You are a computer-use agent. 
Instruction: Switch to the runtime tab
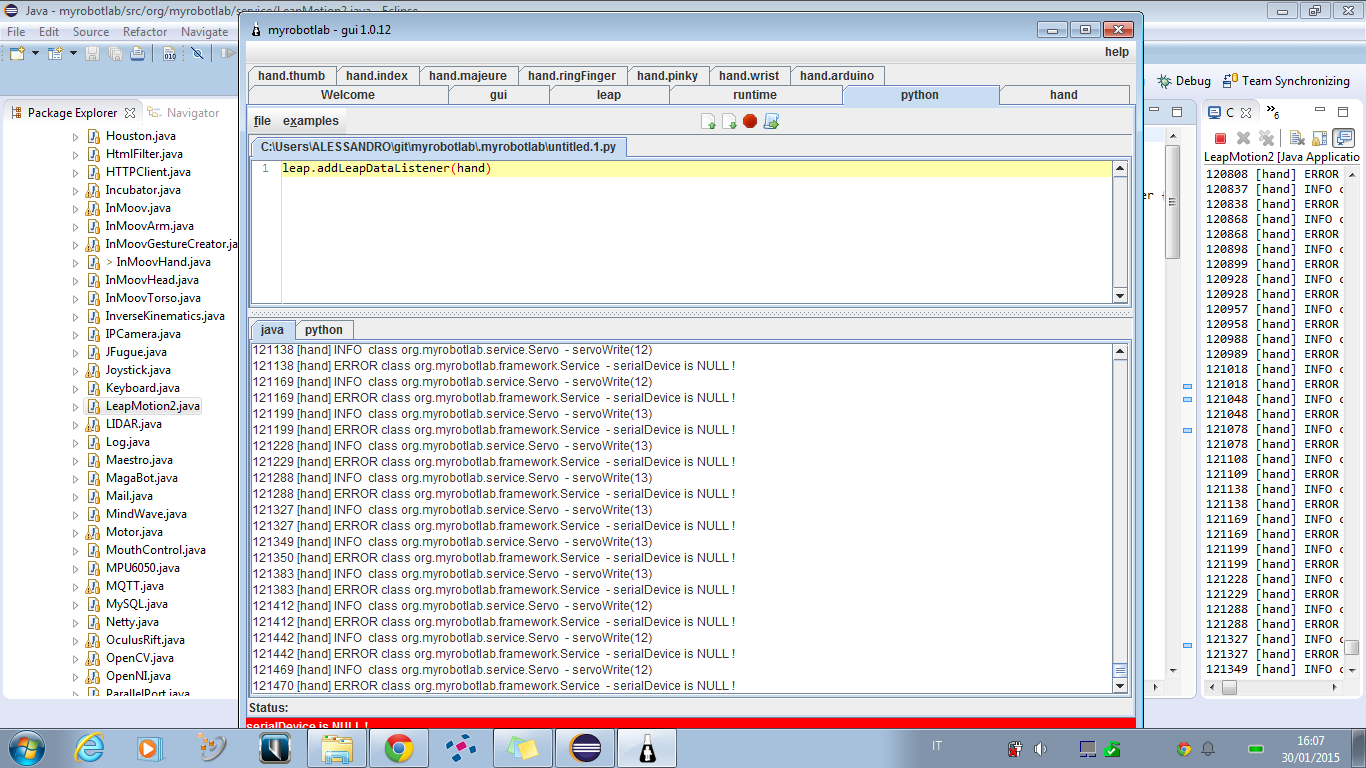[755, 95]
